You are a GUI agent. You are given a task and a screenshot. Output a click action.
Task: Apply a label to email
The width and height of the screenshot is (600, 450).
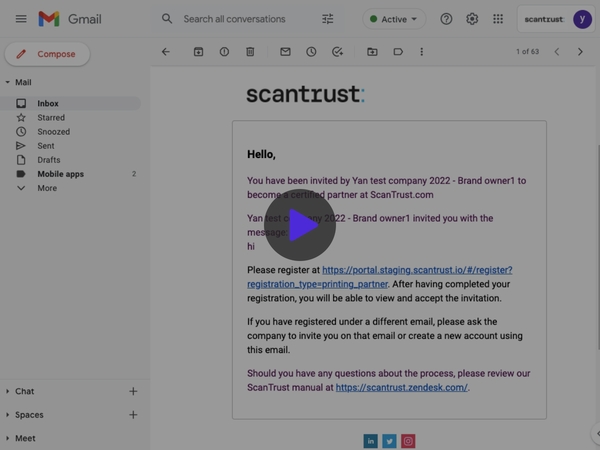pyautogui.click(x=398, y=52)
